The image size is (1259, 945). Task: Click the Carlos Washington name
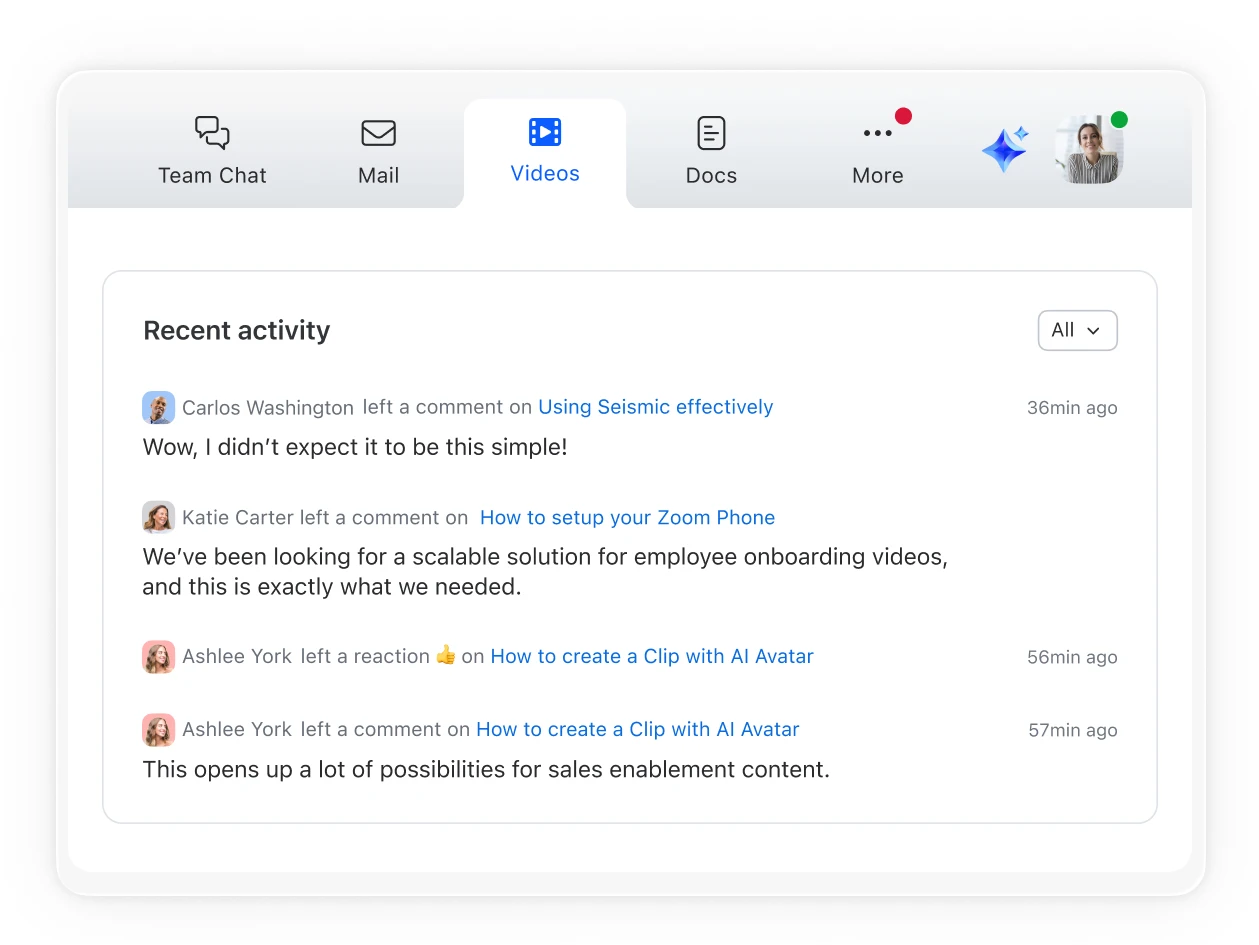click(267, 407)
